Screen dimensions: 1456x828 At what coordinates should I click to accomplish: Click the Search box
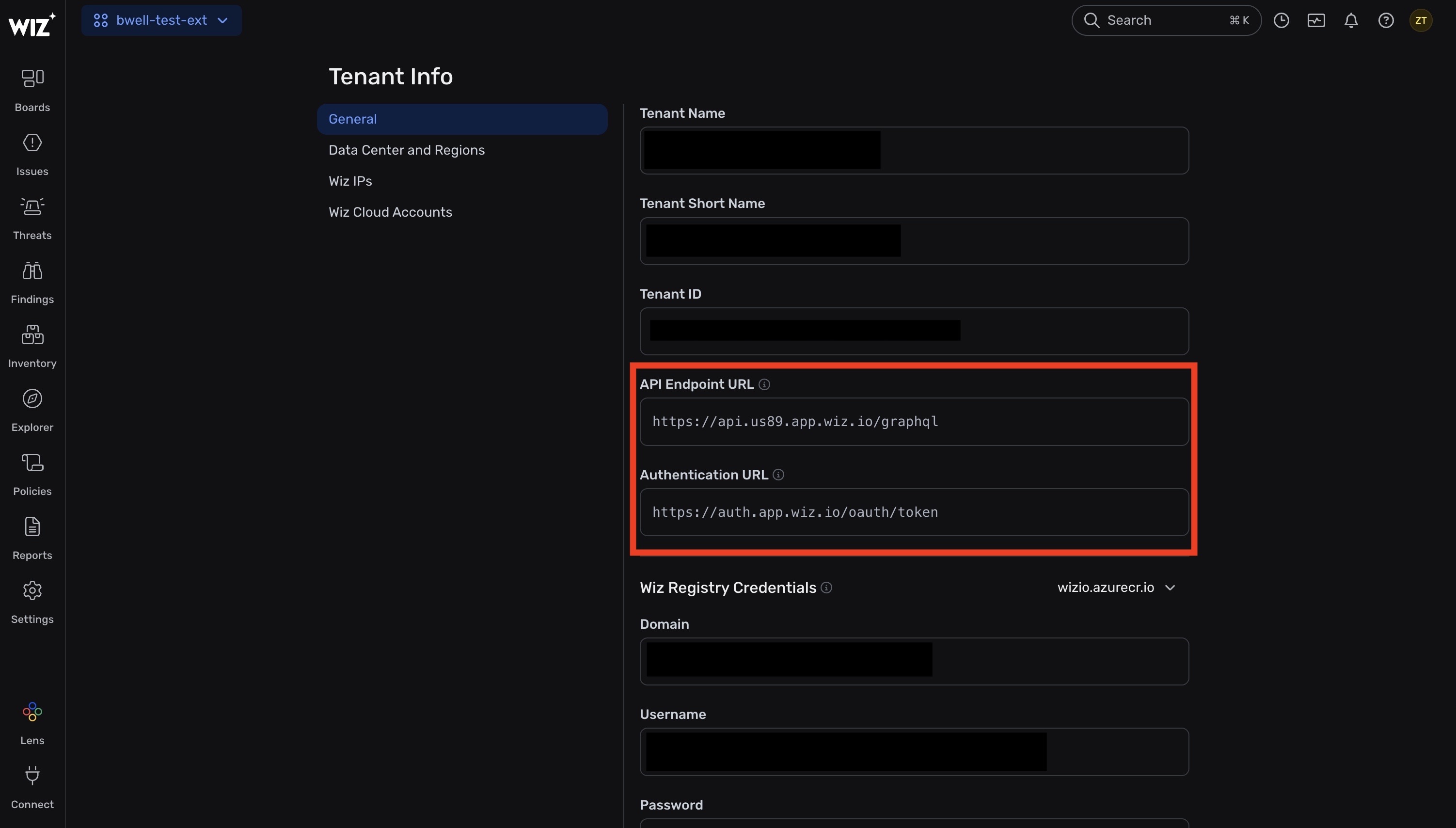1166,20
